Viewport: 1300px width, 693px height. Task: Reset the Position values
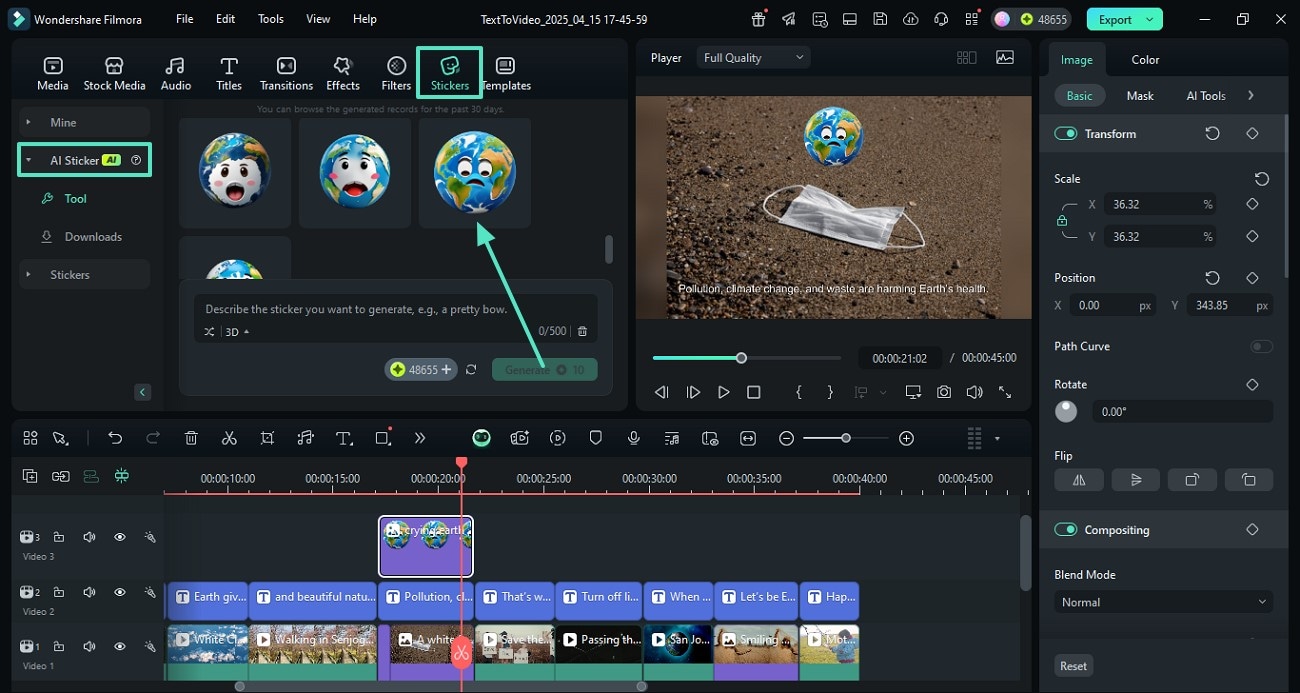(x=1212, y=278)
